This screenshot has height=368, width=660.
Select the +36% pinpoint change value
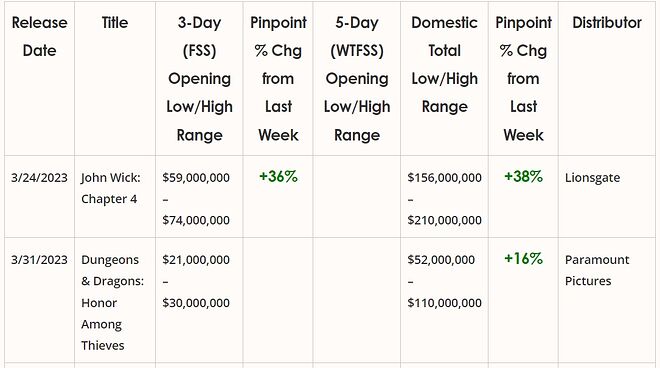[278, 176]
